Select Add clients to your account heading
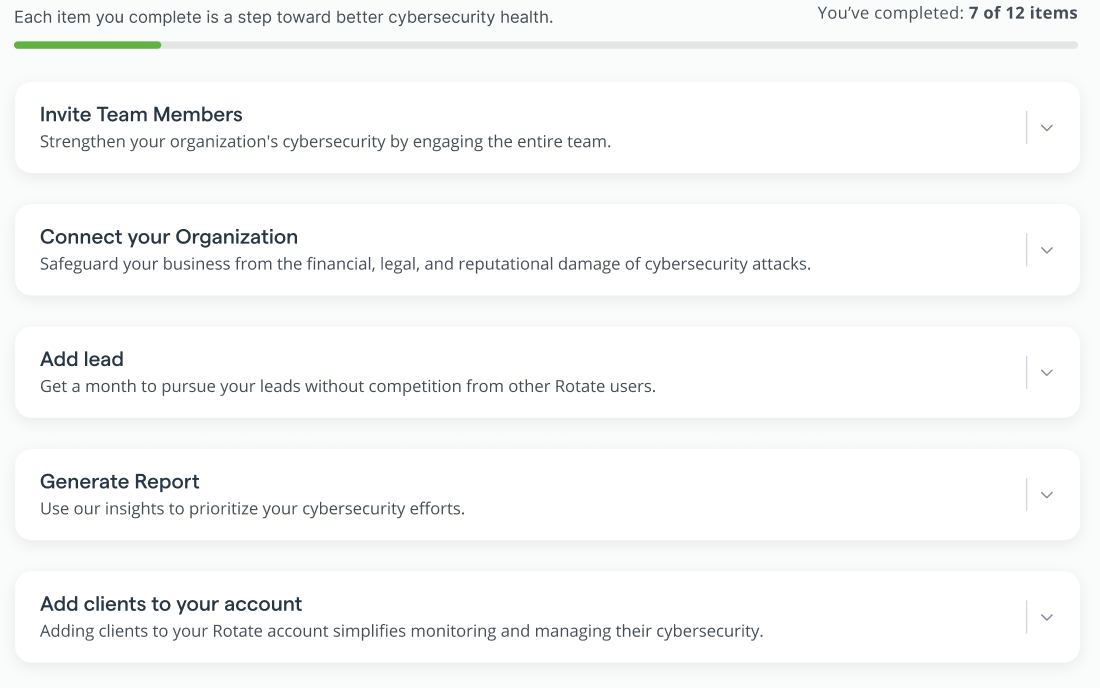Screen dimensions: 1100x688 (x=171, y=604)
